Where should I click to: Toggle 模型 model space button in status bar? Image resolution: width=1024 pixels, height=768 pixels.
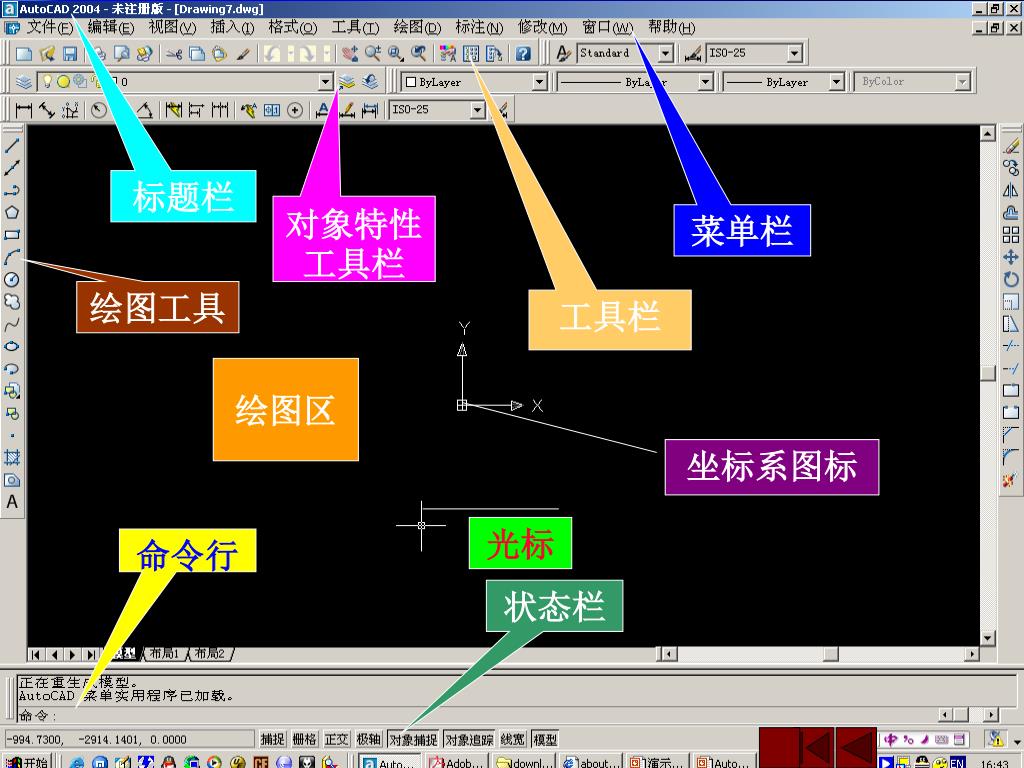(x=545, y=739)
